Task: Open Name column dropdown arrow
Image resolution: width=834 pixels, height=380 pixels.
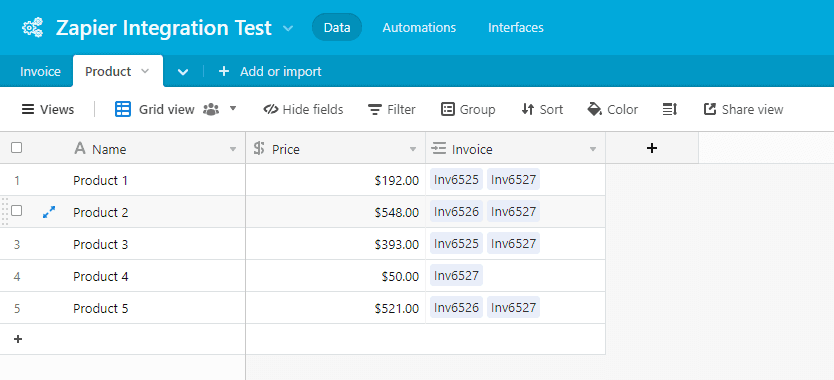Action: pyautogui.click(x=232, y=150)
